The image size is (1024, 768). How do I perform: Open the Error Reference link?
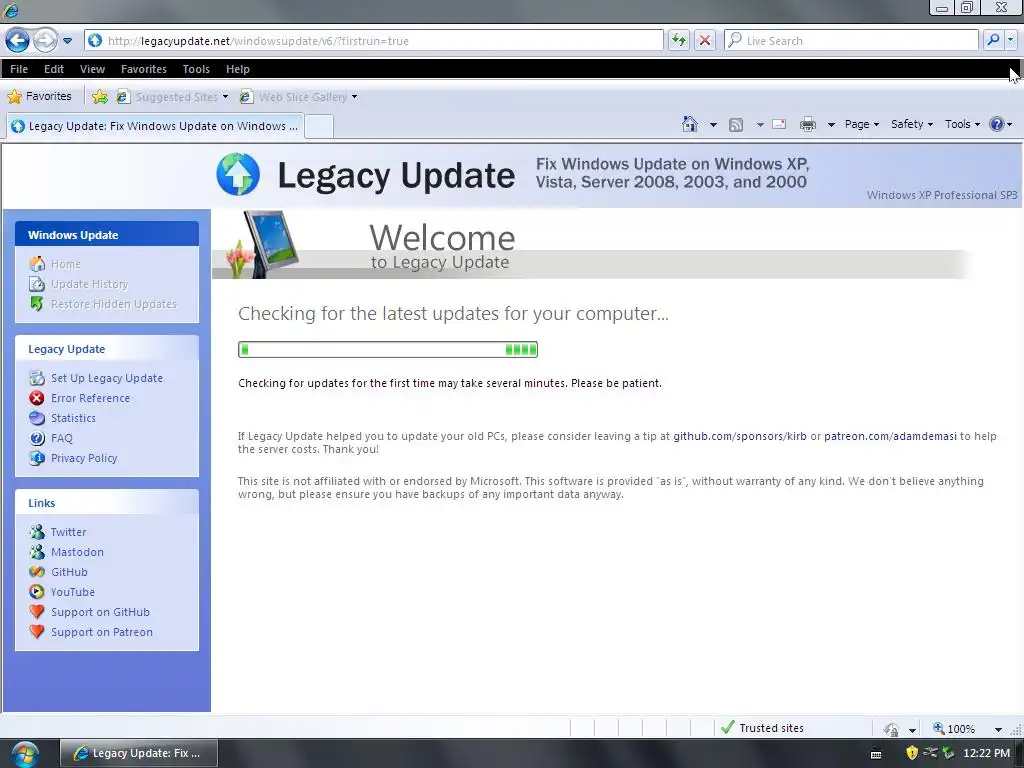coord(90,398)
